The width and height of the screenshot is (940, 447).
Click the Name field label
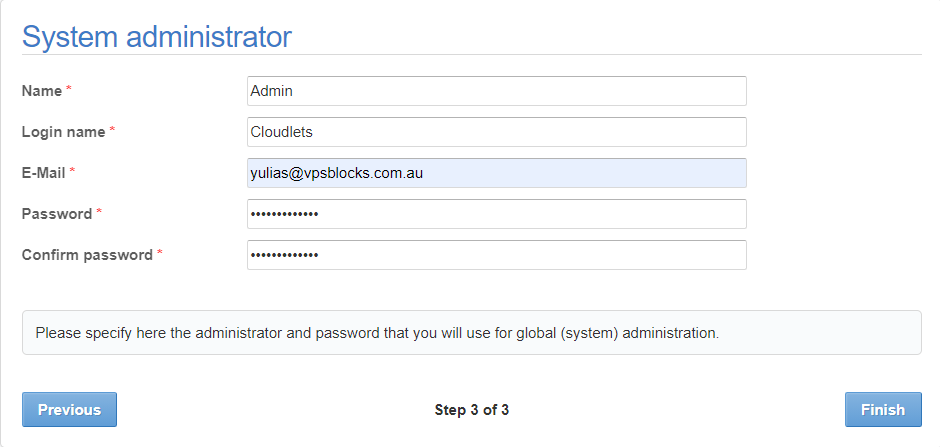42,91
